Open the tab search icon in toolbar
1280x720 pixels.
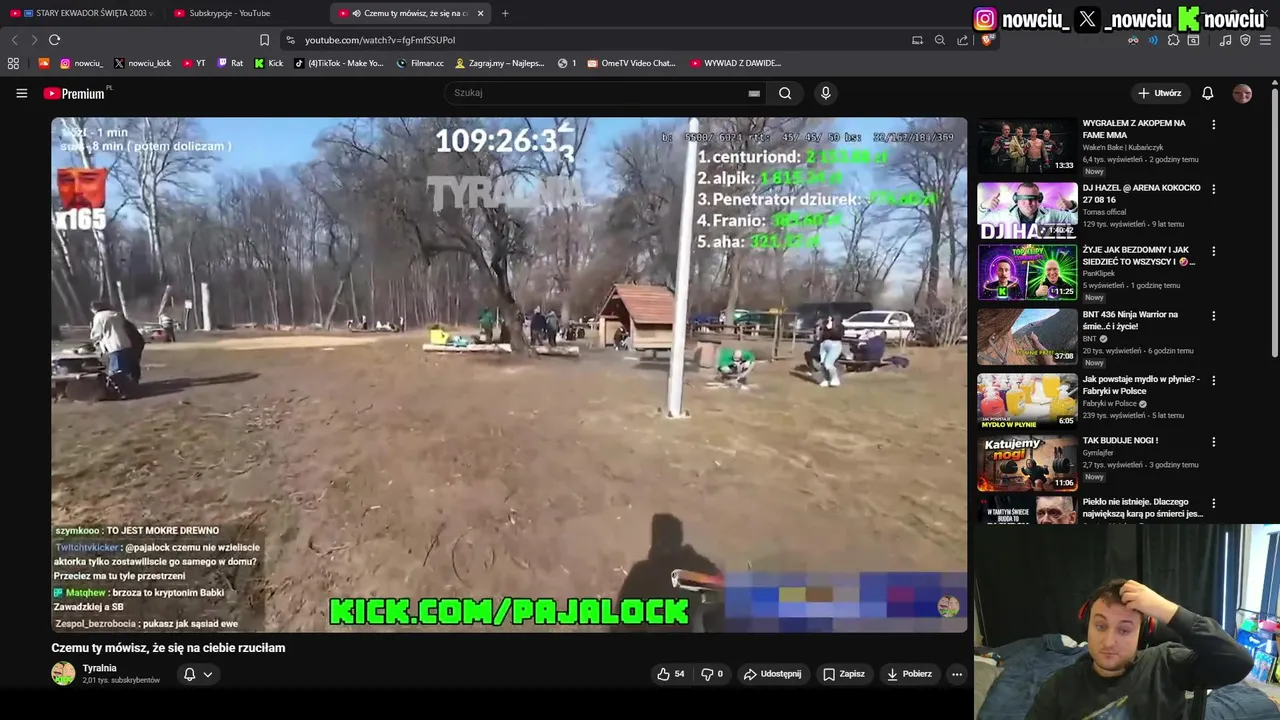(x=1193, y=40)
